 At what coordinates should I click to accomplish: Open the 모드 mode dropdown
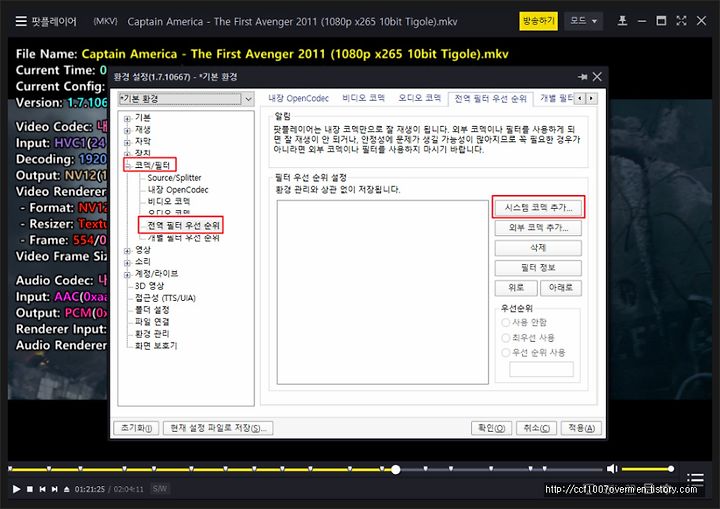583,21
